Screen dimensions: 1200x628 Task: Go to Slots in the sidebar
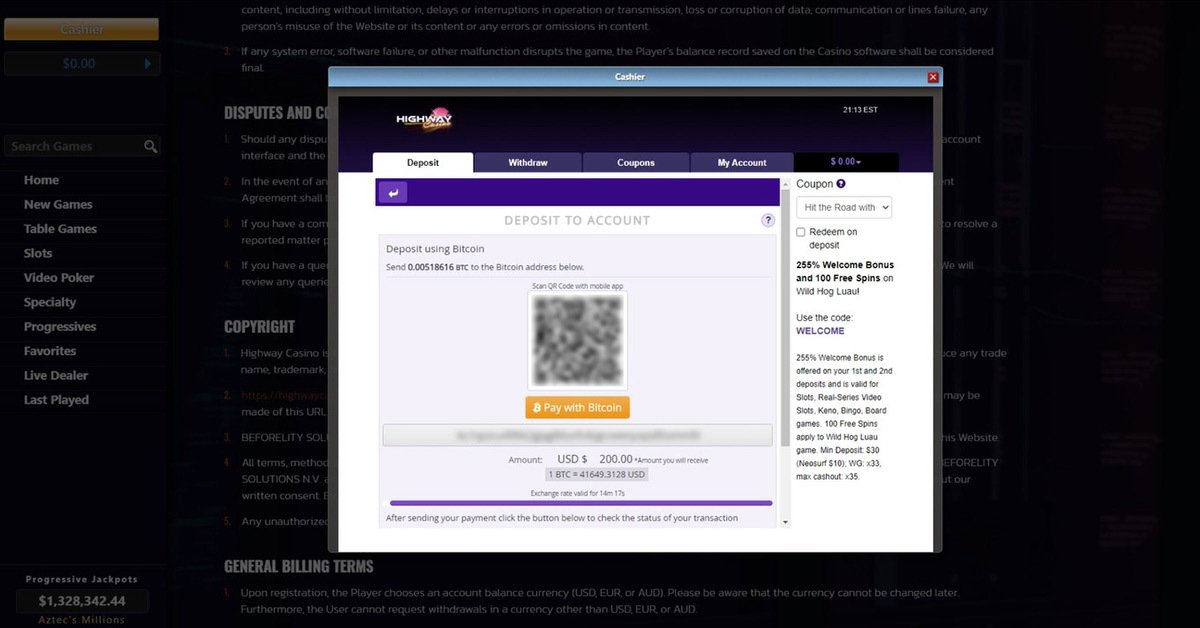(x=38, y=253)
